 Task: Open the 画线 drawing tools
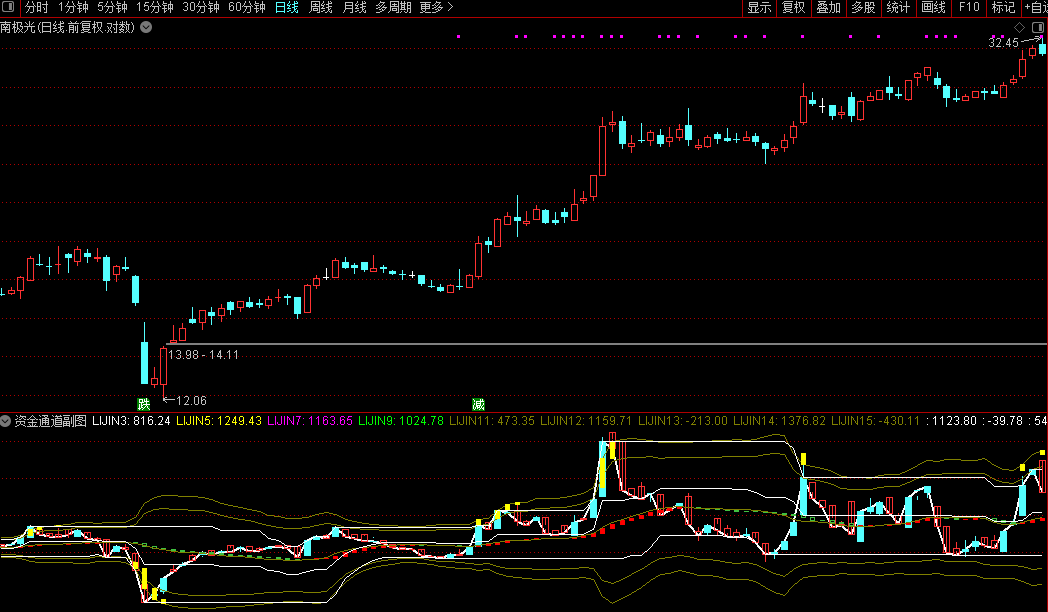932,8
